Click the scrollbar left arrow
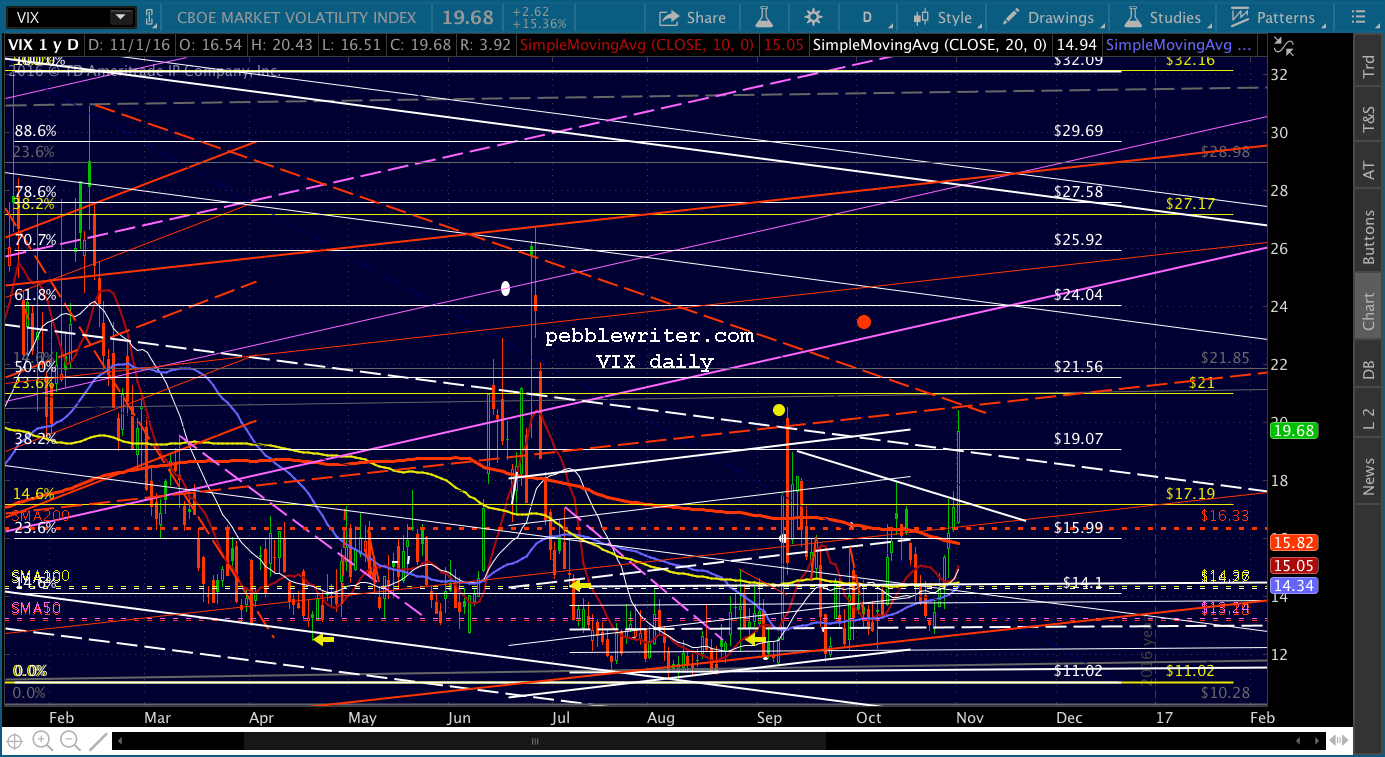This screenshot has width=1385, height=757. click(x=120, y=741)
